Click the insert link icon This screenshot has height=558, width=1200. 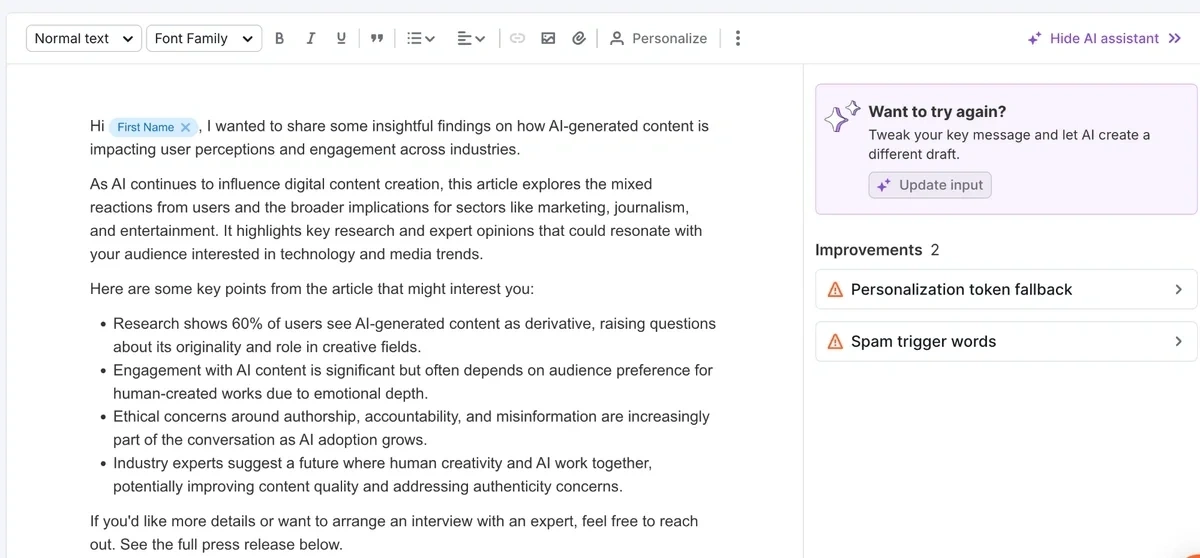pos(517,38)
